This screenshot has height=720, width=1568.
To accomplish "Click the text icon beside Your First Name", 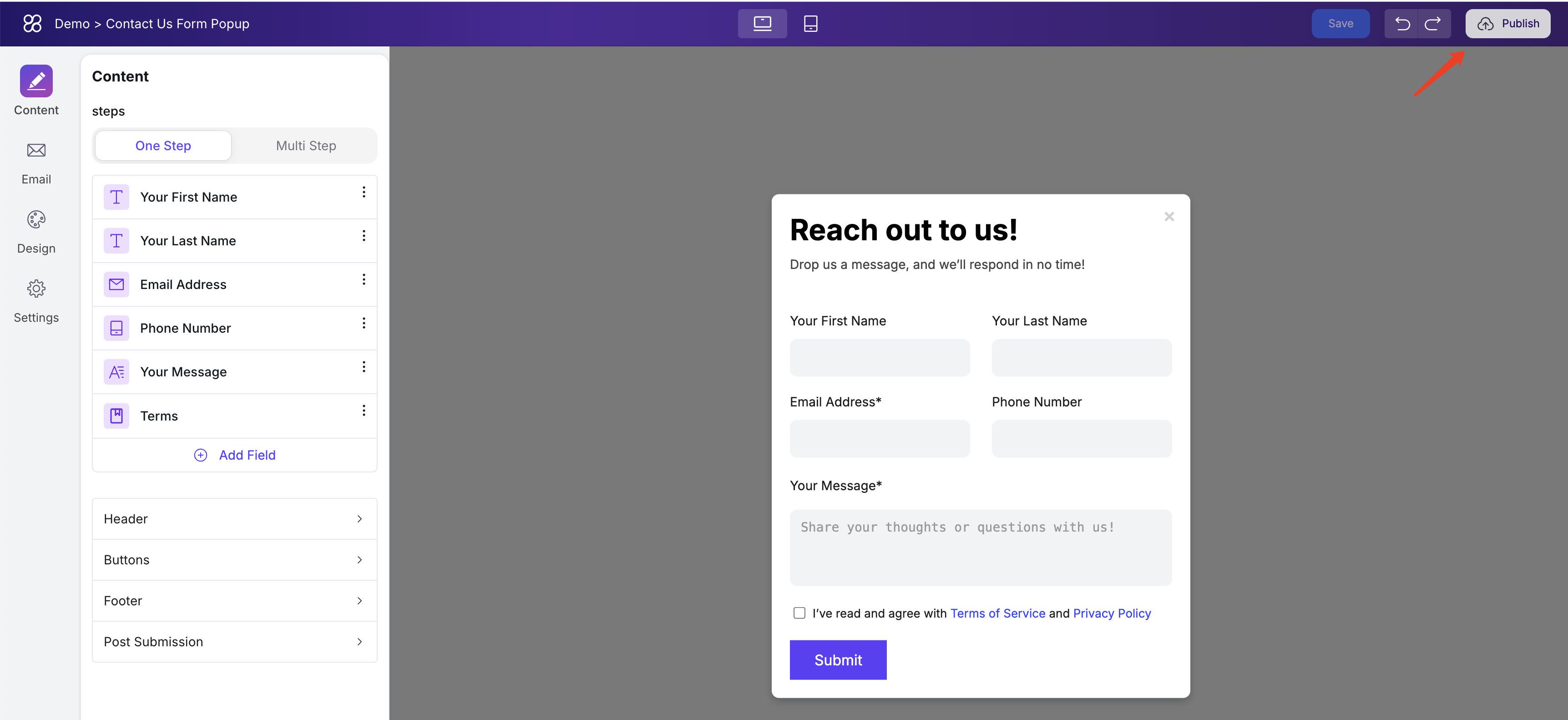I will click(x=116, y=197).
